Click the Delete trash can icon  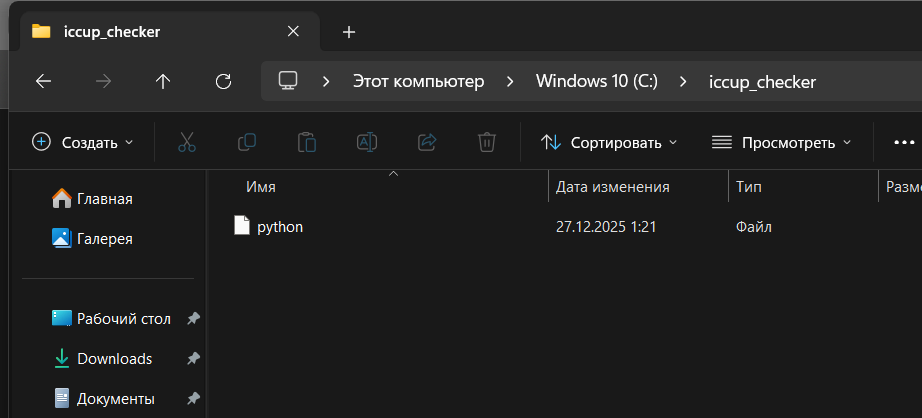[487, 142]
